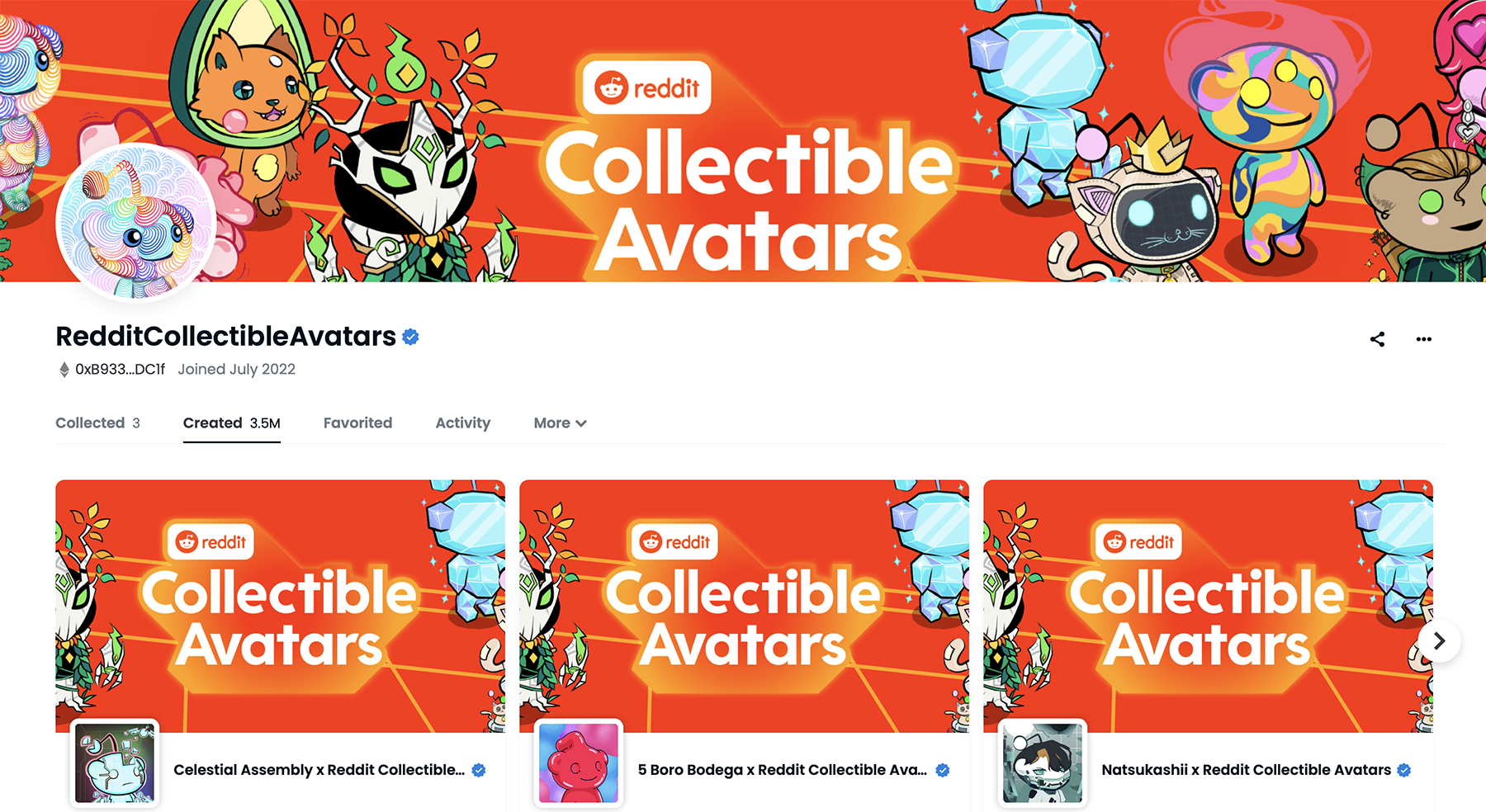The height and width of the screenshot is (812, 1486).
Task: Open Celestial Assembly x Reddit Collectible link
Action: click(x=319, y=770)
